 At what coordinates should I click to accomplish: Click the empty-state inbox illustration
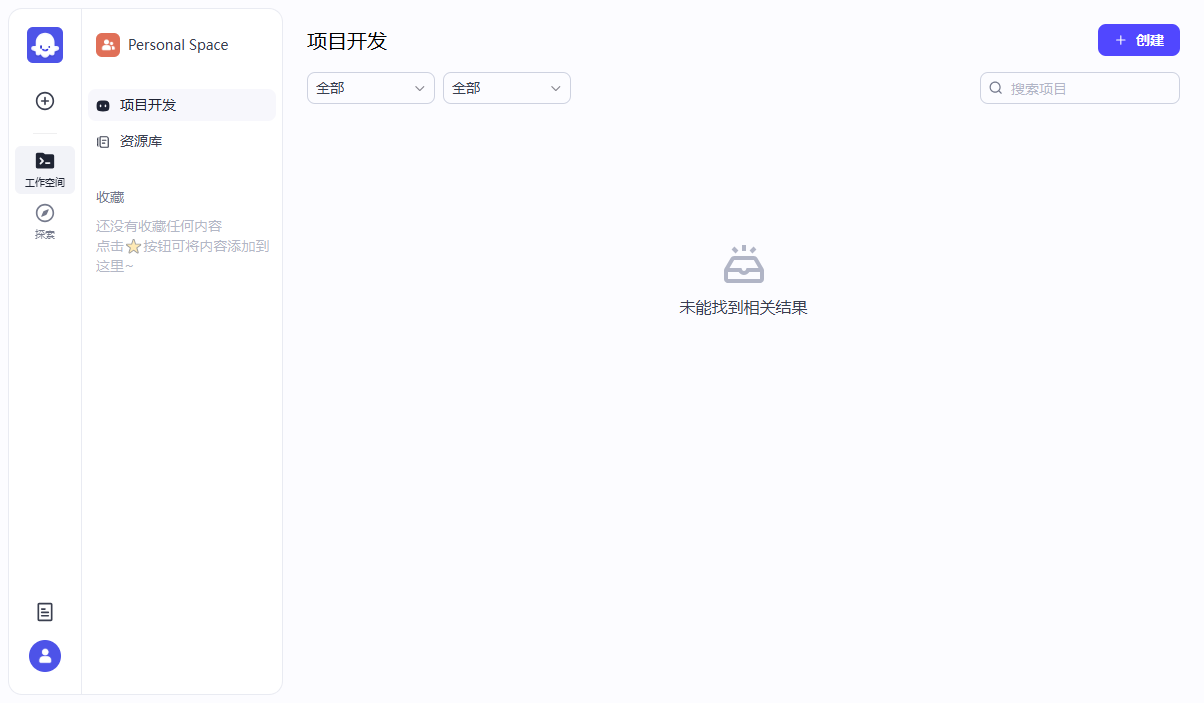[744, 264]
